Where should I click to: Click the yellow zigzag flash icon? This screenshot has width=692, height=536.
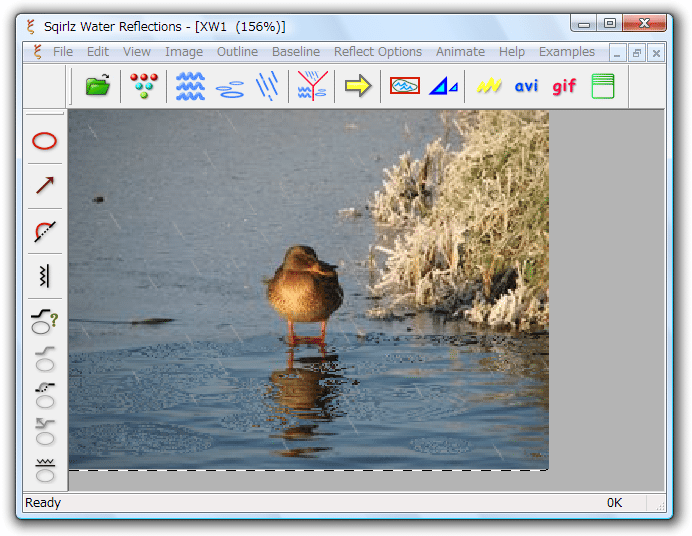point(489,85)
